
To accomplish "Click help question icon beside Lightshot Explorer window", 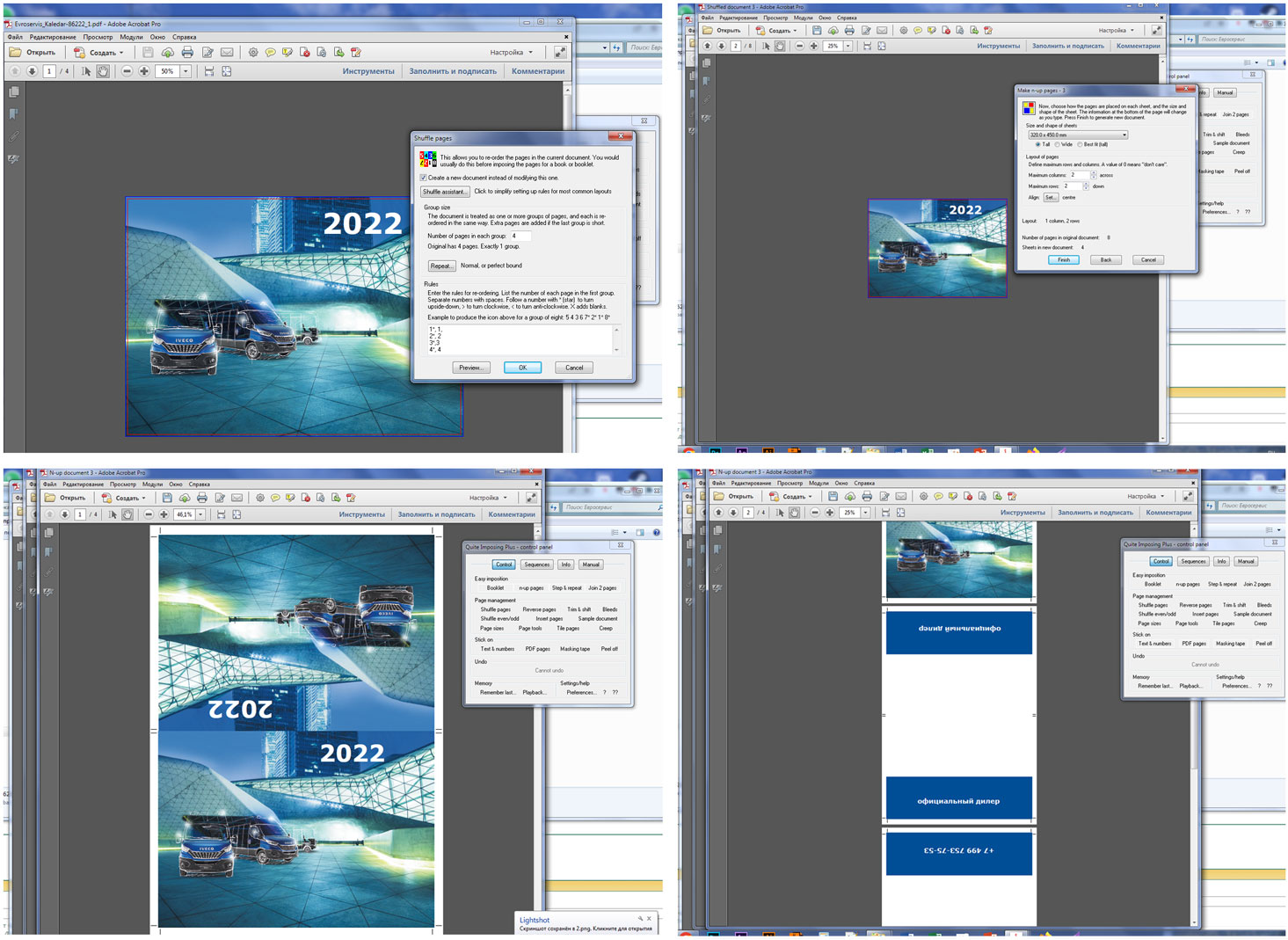I will tap(657, 533).
